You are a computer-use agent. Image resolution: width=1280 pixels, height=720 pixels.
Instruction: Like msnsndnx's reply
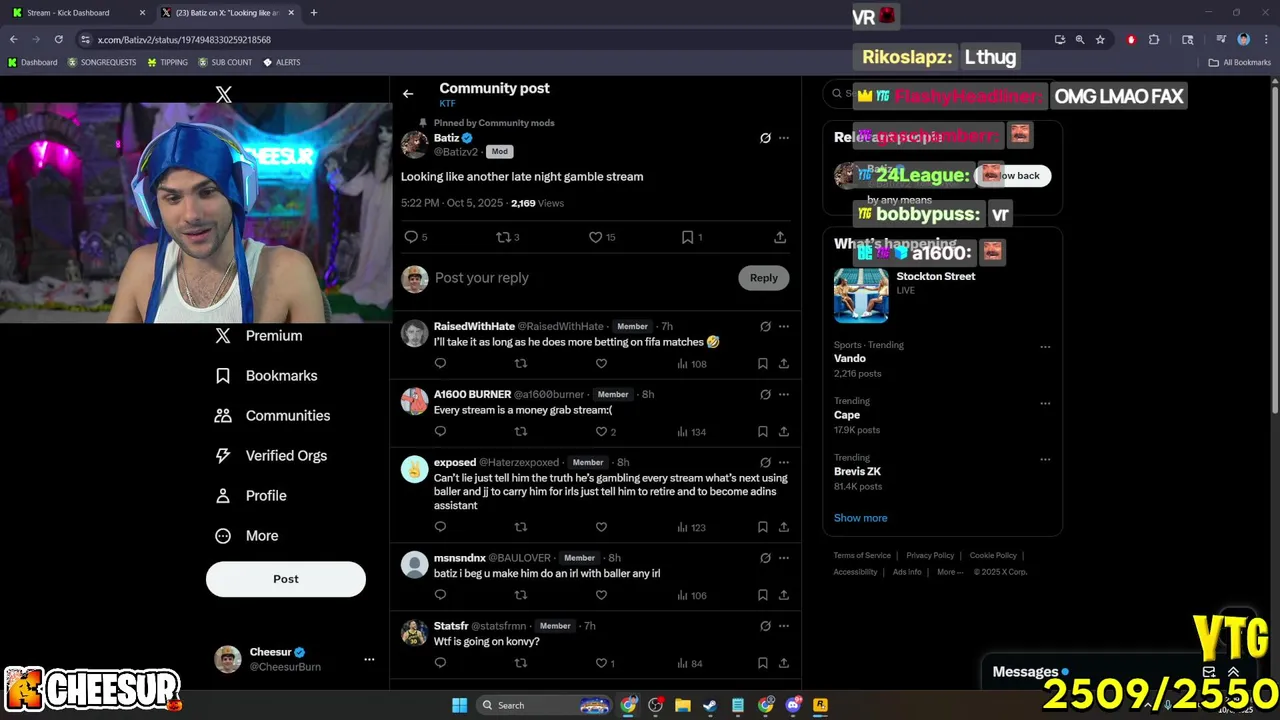tap(601, 595)
